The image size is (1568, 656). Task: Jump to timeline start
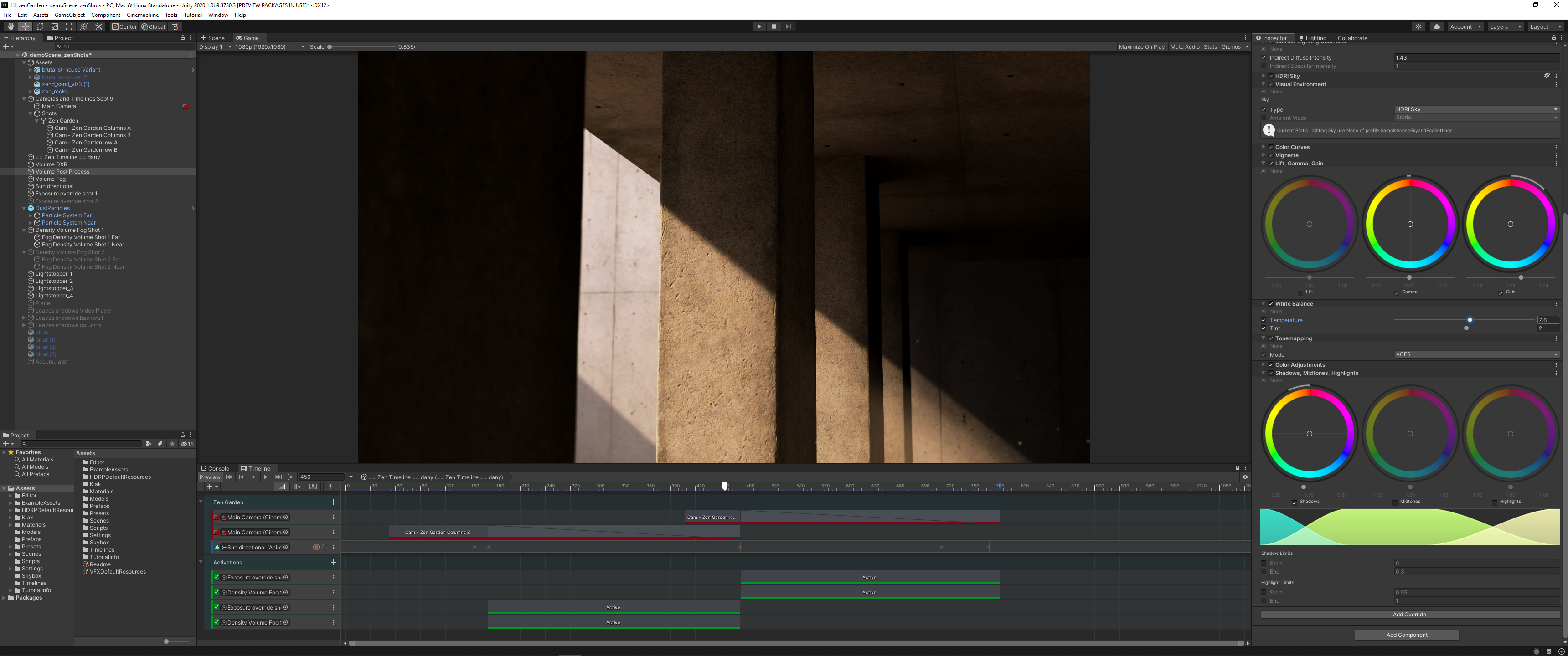point(229,477)
